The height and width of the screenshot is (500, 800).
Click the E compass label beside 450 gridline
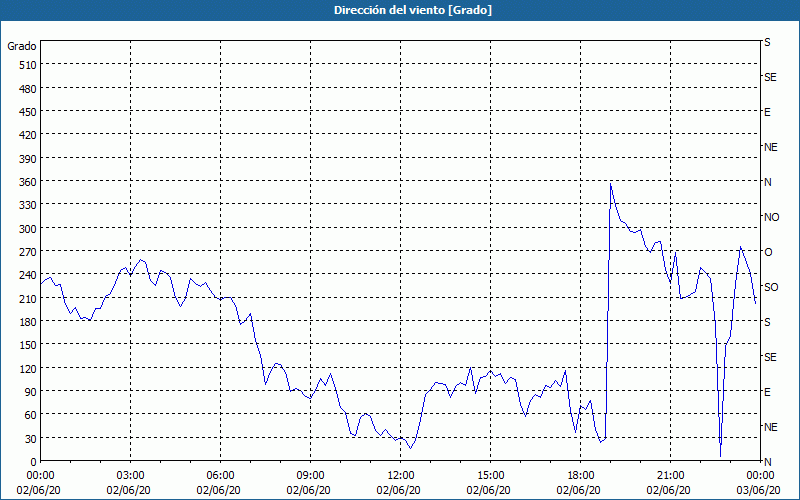[x=767, y=112]
